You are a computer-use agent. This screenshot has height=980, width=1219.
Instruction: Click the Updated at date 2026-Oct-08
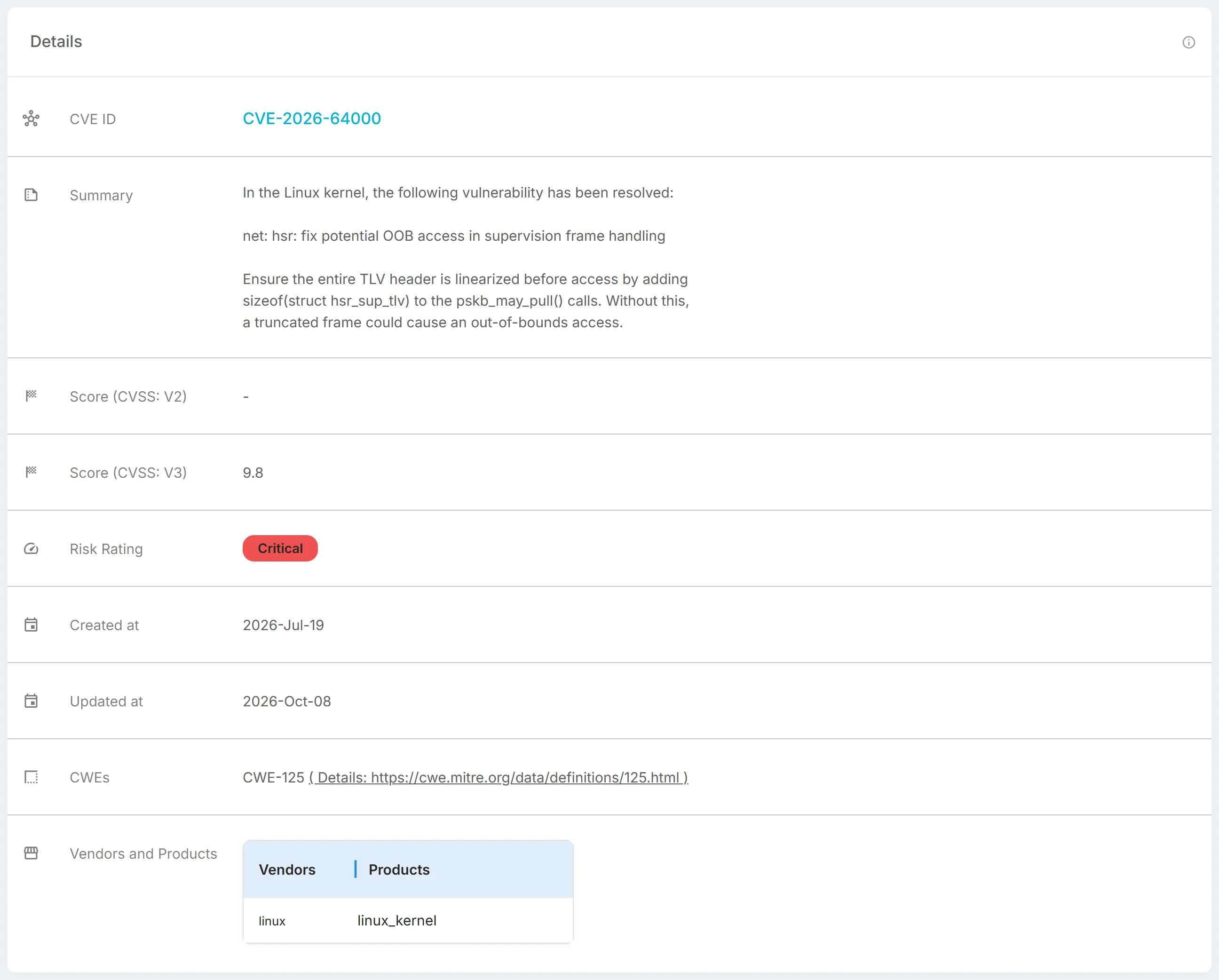pyautogui.click(x=287, y=701)
